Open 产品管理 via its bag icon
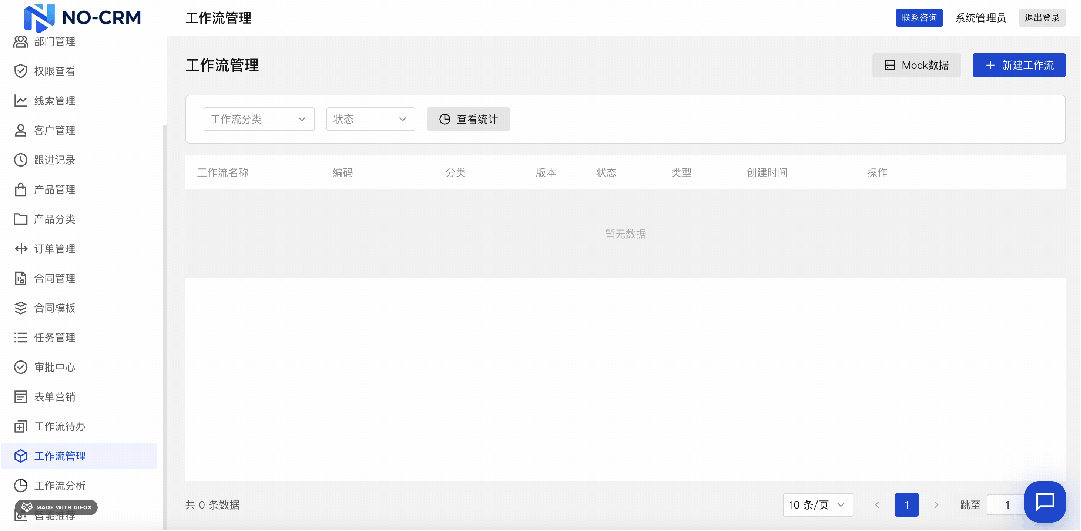The width and height of the screenshot is (1081, 531). (21, 190)
